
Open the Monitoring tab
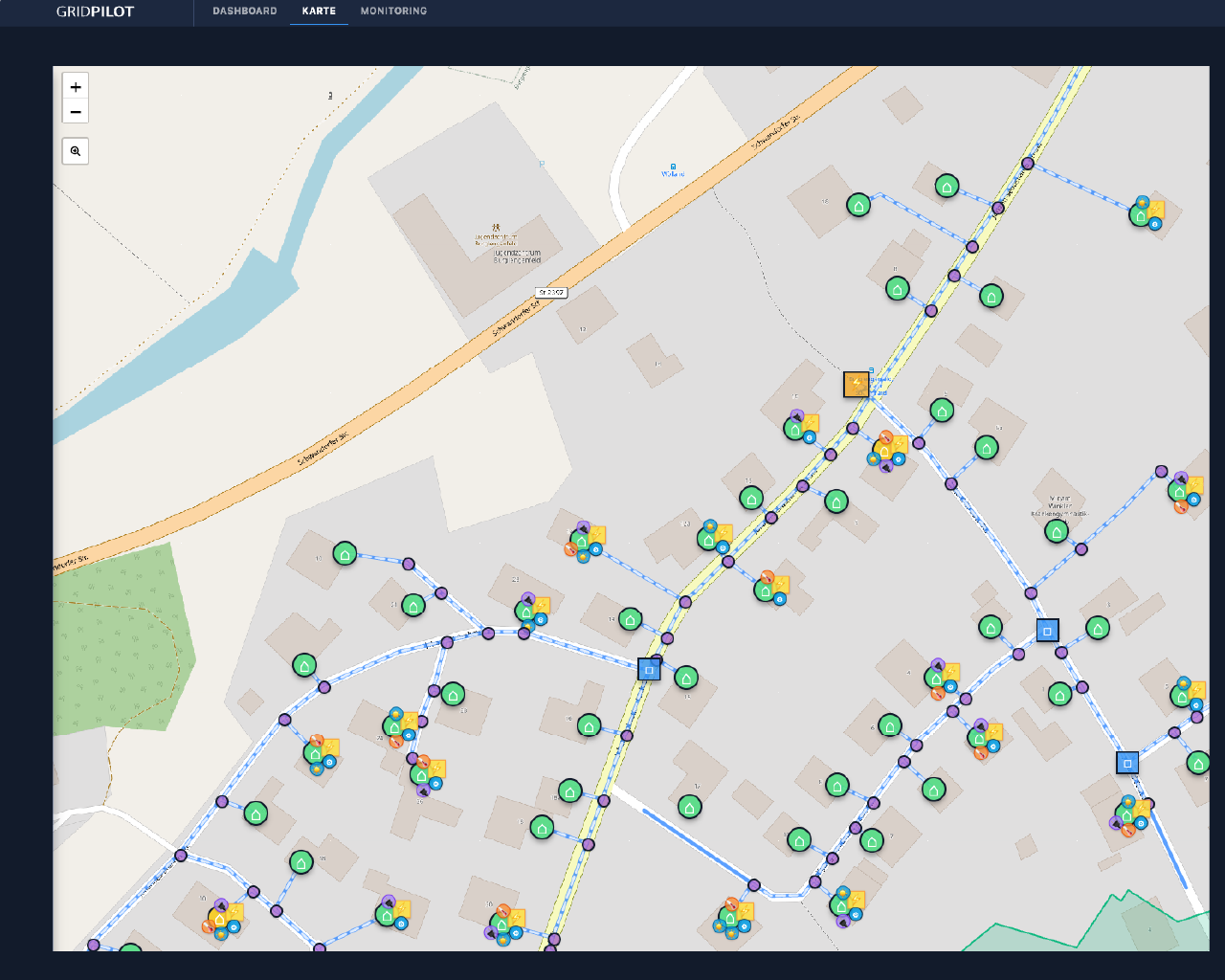point(393,11)
